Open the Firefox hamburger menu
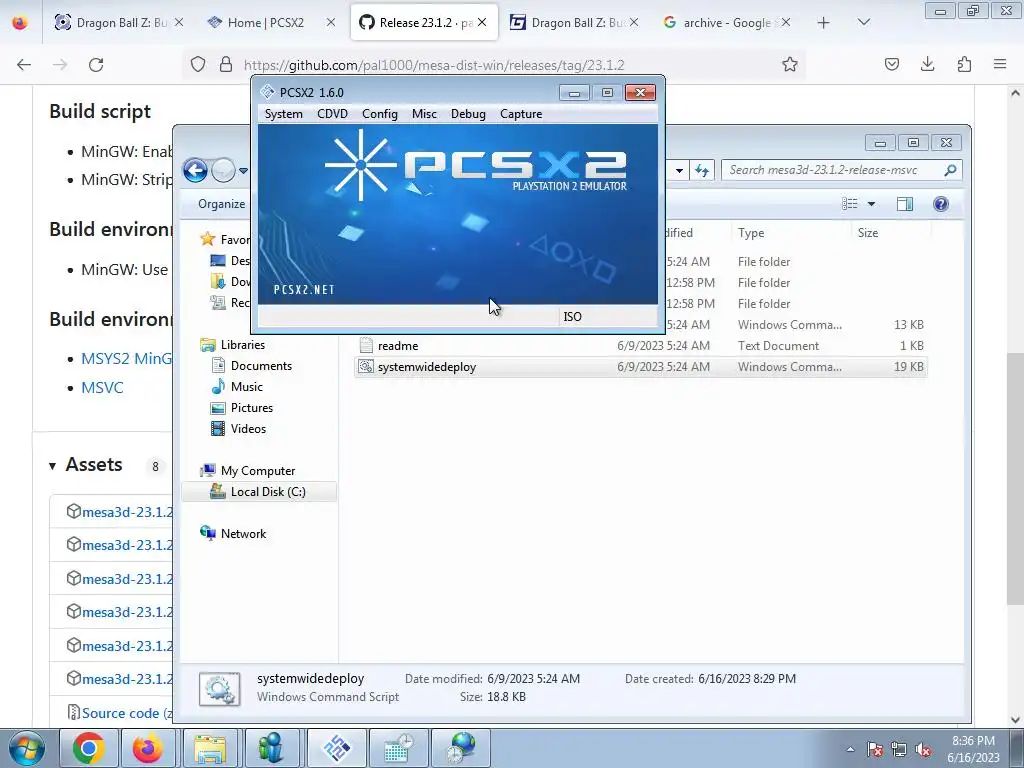 [x=1000, y=64]
